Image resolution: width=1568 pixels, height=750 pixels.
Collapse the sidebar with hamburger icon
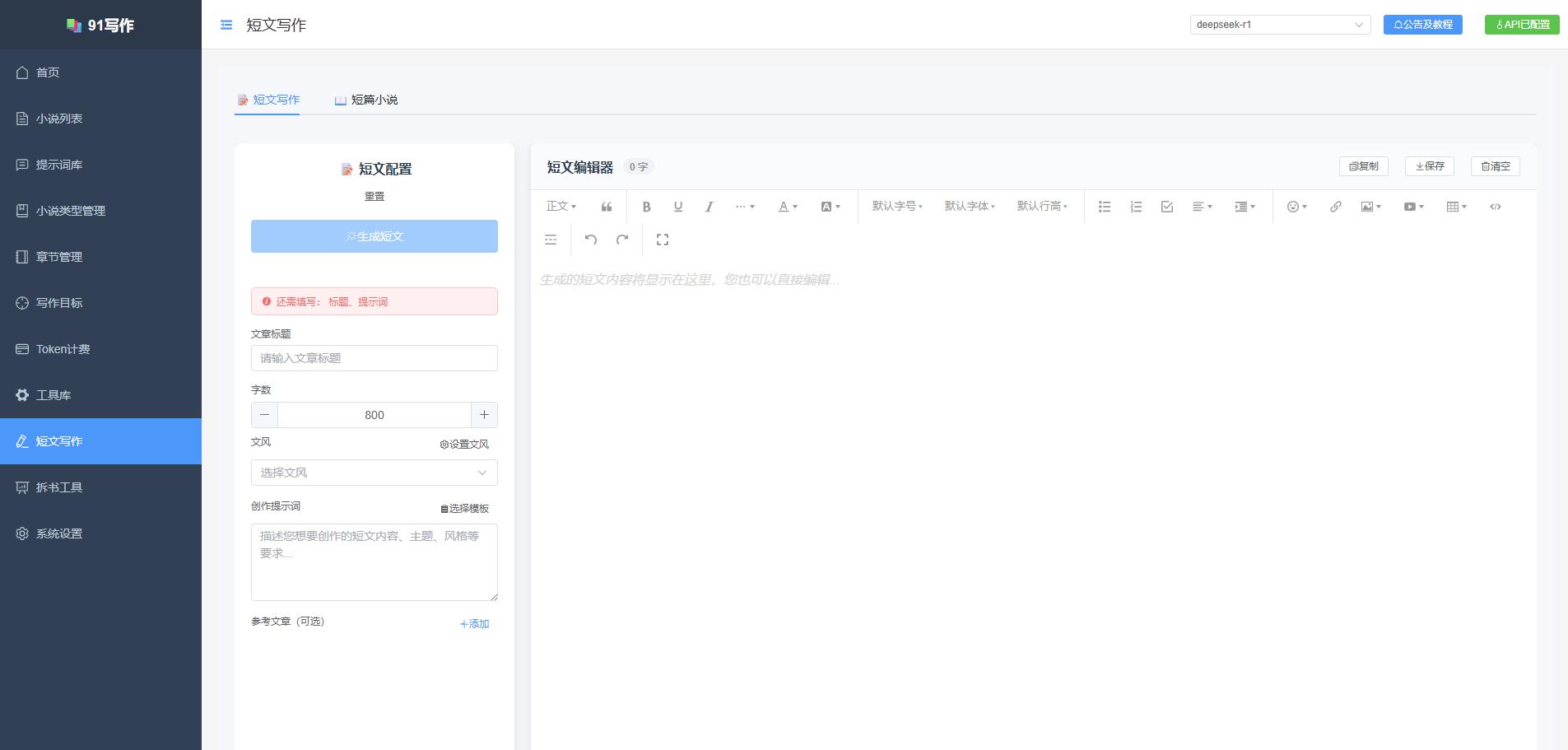pyautogui.click(x=226, y=25)
